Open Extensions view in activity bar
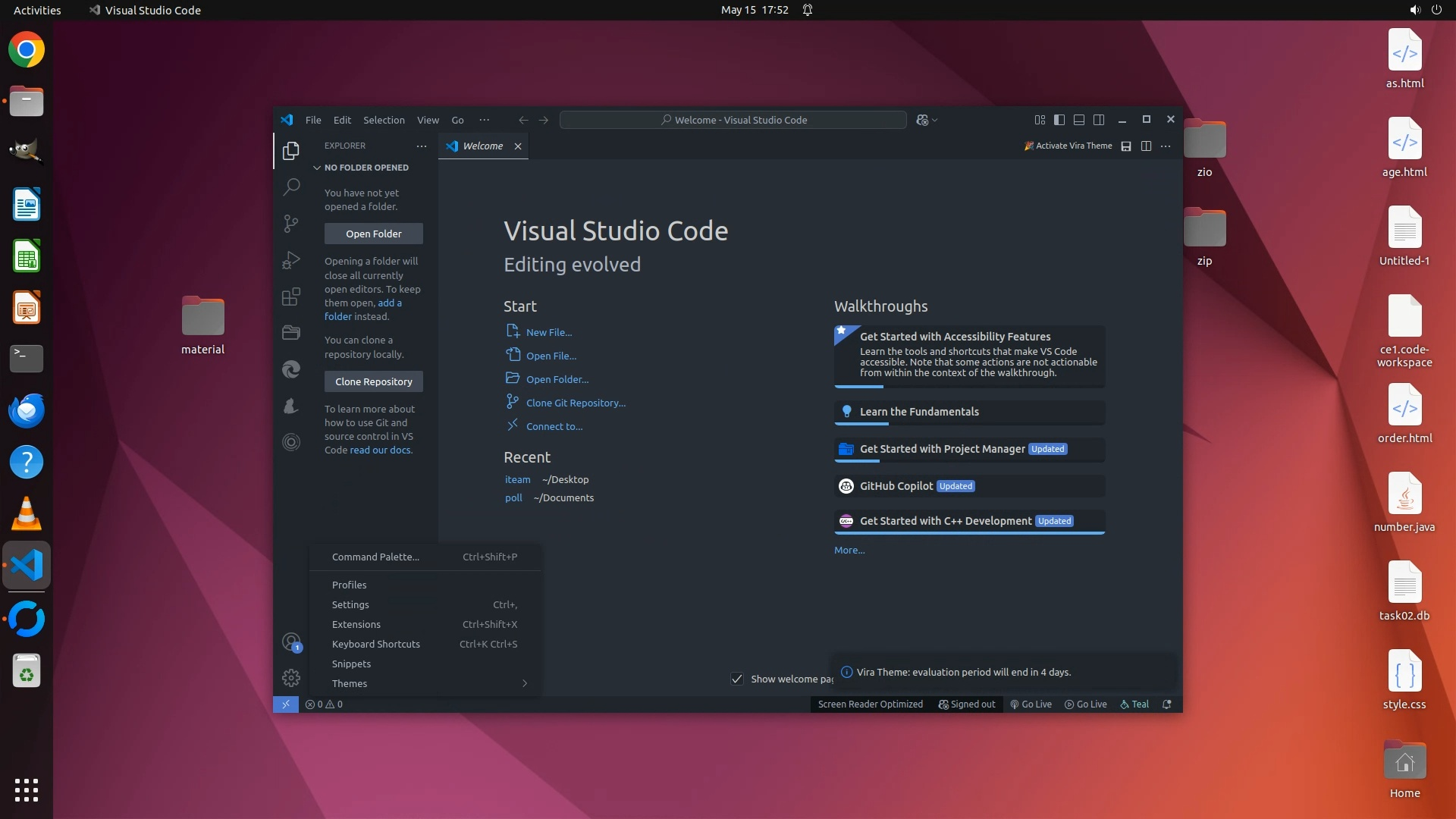The width and height of the screenshot is (1456, 819). coord(291,297)
